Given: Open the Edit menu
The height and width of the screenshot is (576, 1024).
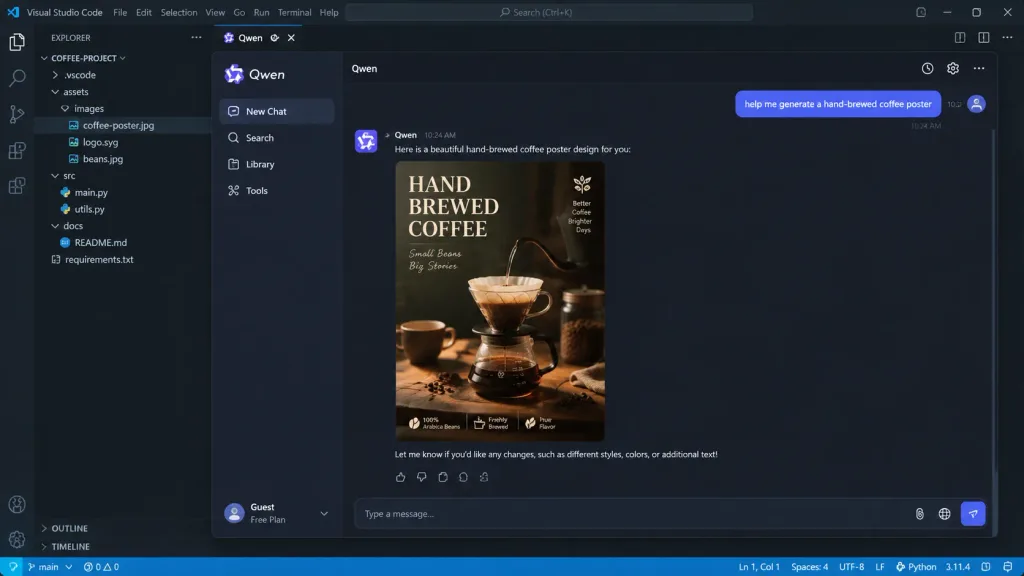Looking at the screenshot, I should pyautogui.click(x=144, y=12).
